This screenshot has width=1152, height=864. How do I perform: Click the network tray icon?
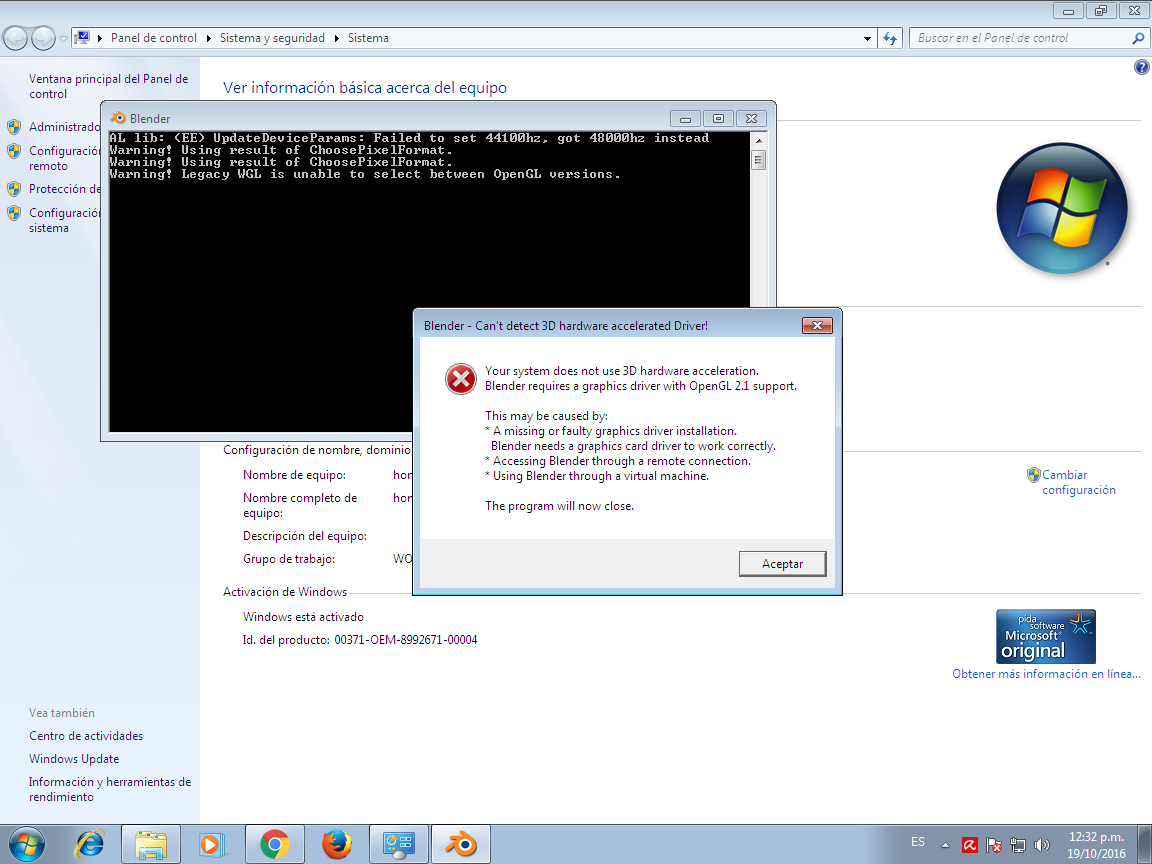pos(1018,845)
